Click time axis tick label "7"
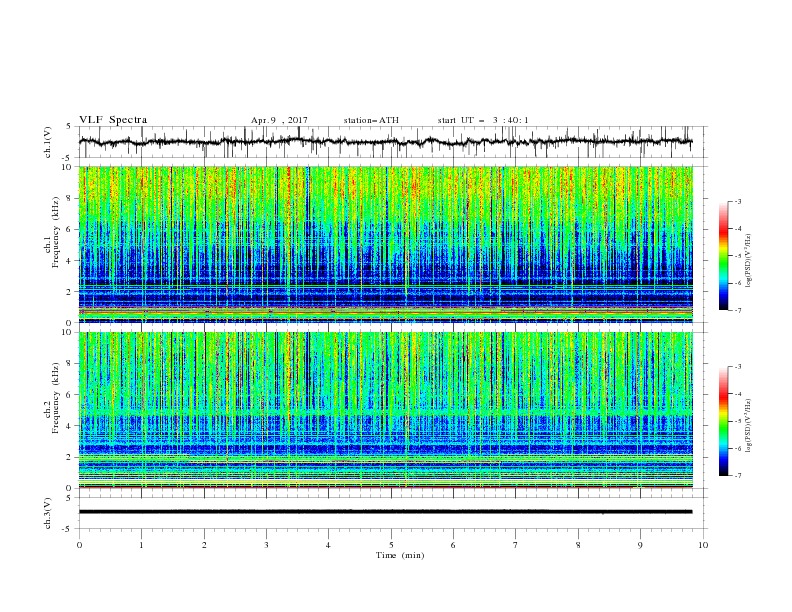 pyautogui.click(x=516, y=545)
